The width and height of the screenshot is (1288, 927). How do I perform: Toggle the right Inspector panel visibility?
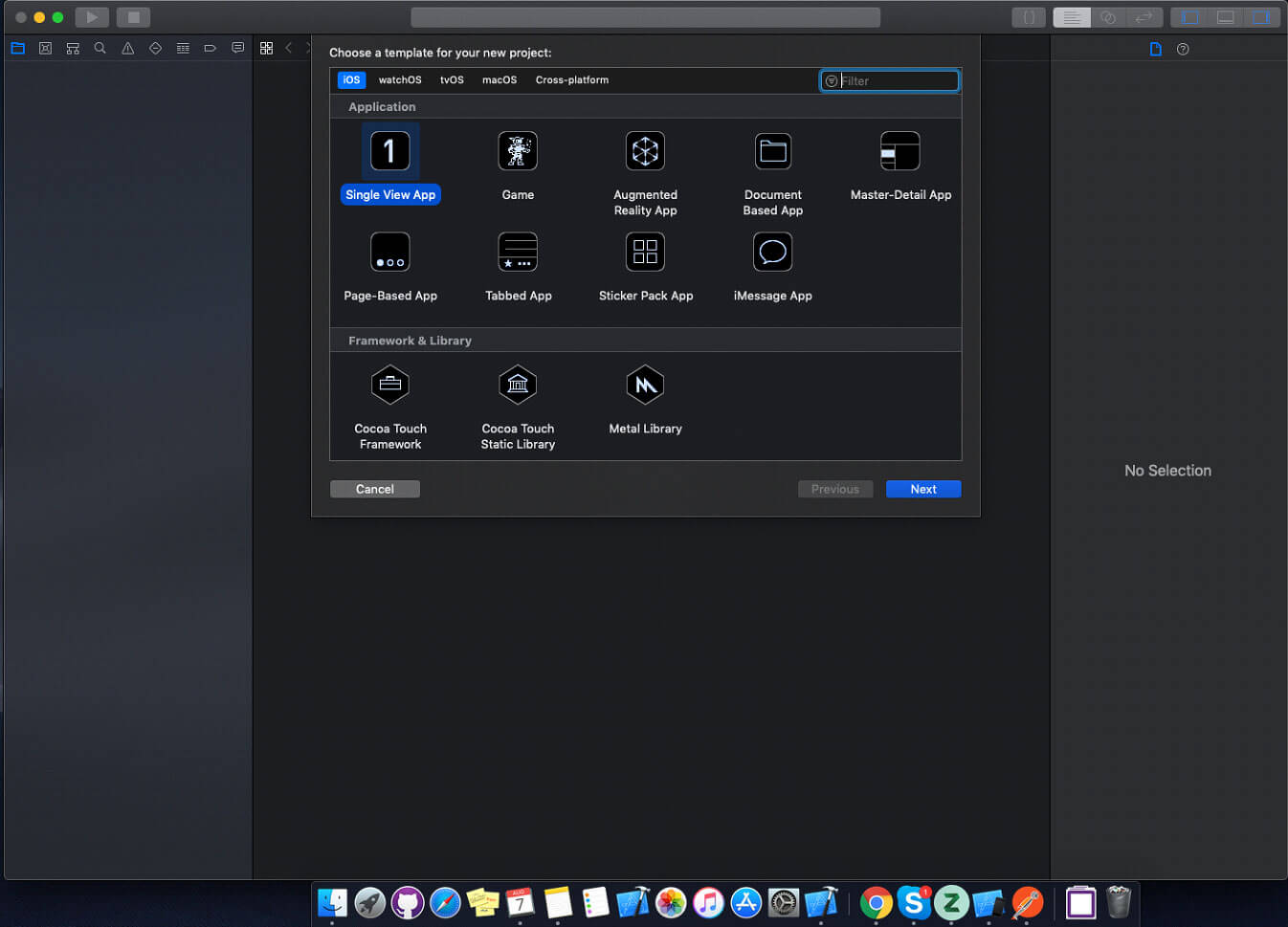point(1261,17)
